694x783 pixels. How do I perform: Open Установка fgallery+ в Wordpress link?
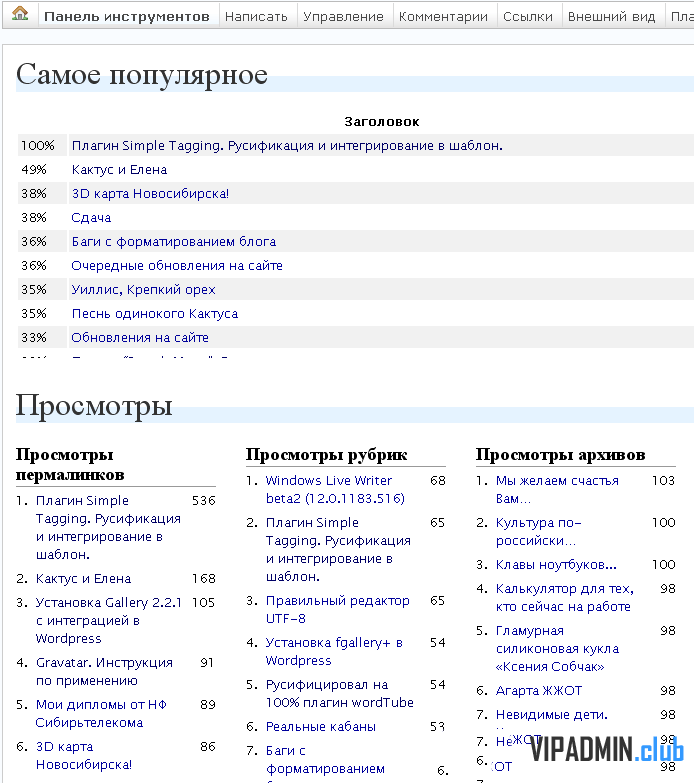pyautogui.click(x=334, y=652)
